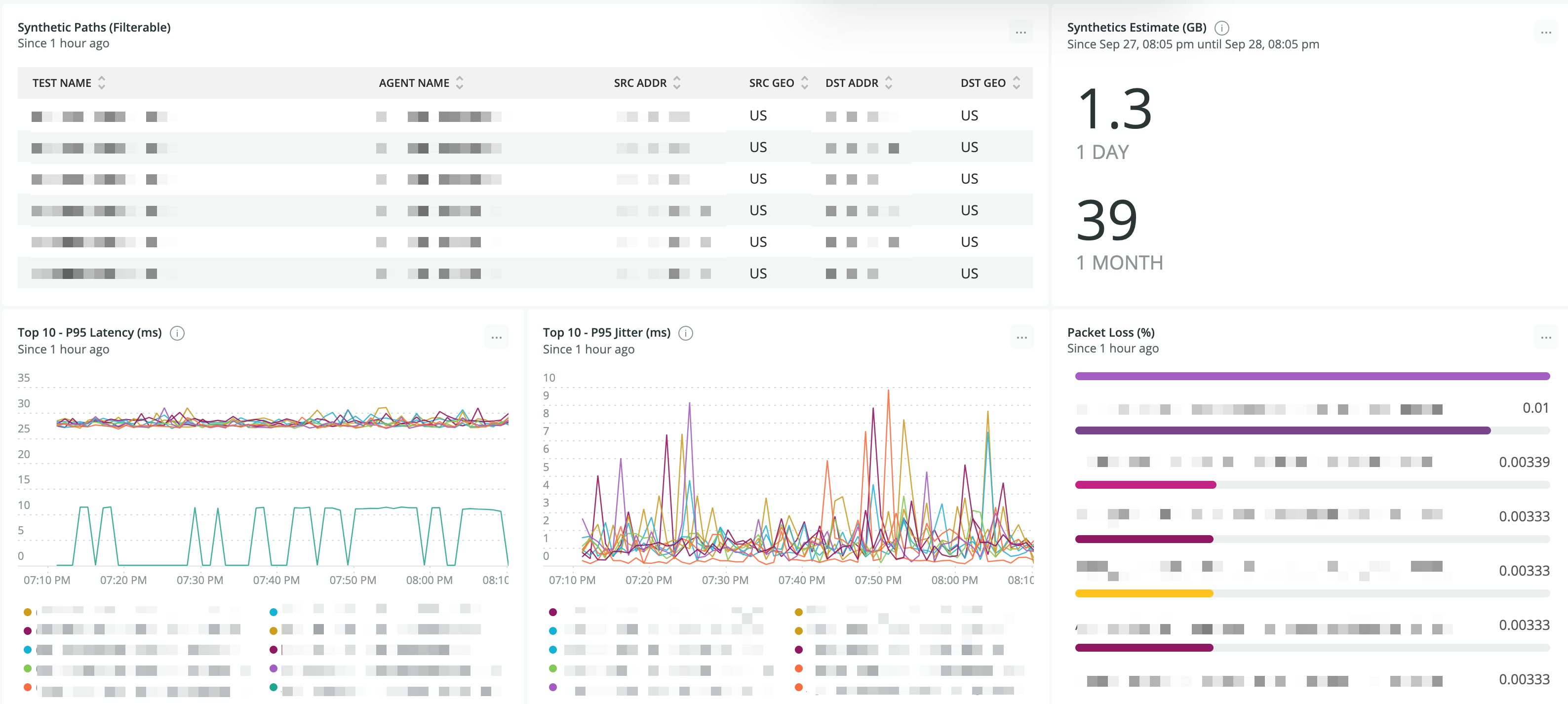Click info icon beside Synthetics Estimate title

(x=1221, y=28)
